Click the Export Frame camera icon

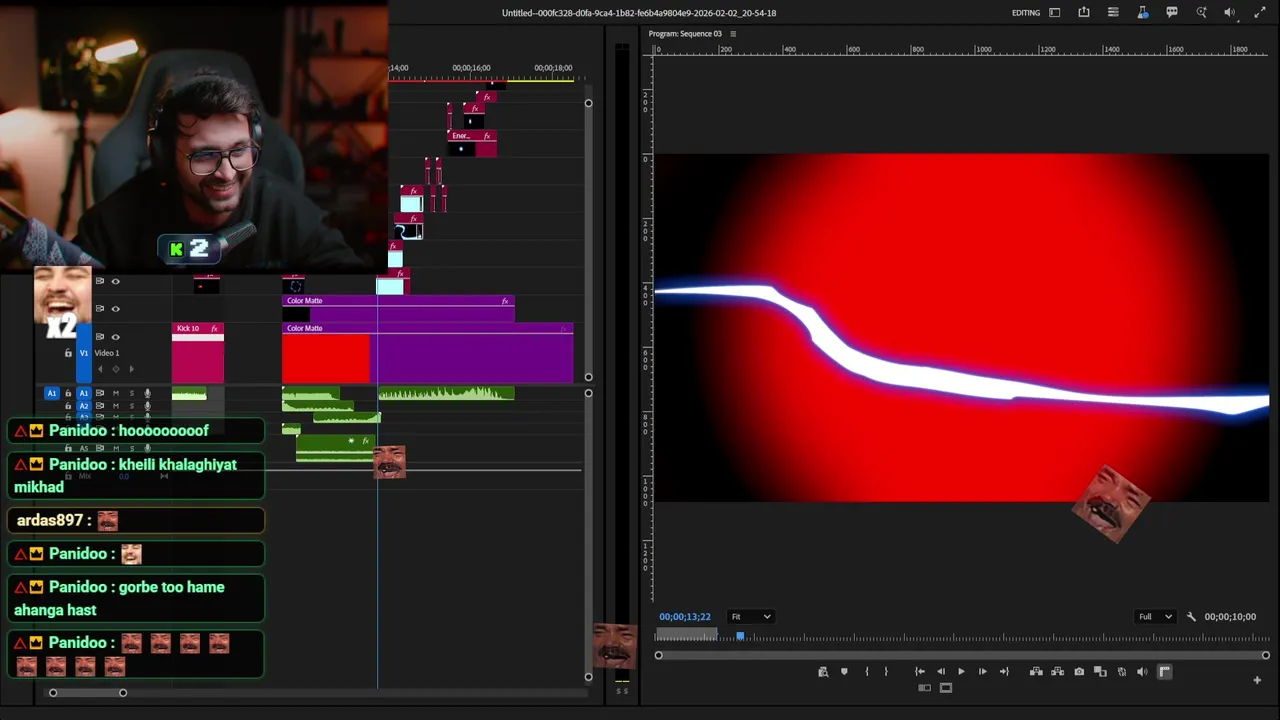[1079, 672]
